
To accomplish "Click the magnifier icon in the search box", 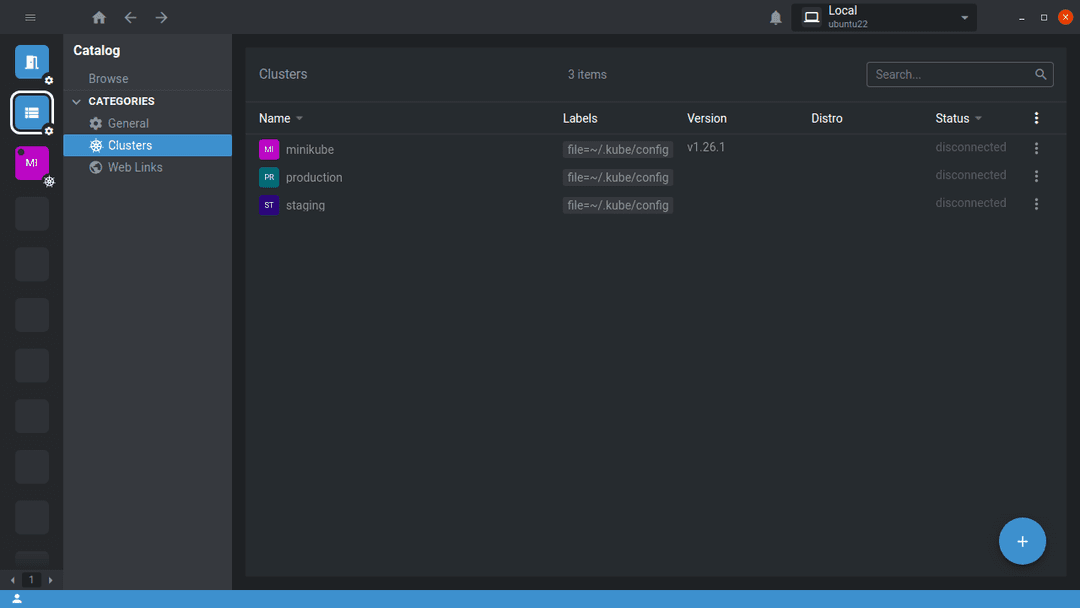I will pos(1041,74).
